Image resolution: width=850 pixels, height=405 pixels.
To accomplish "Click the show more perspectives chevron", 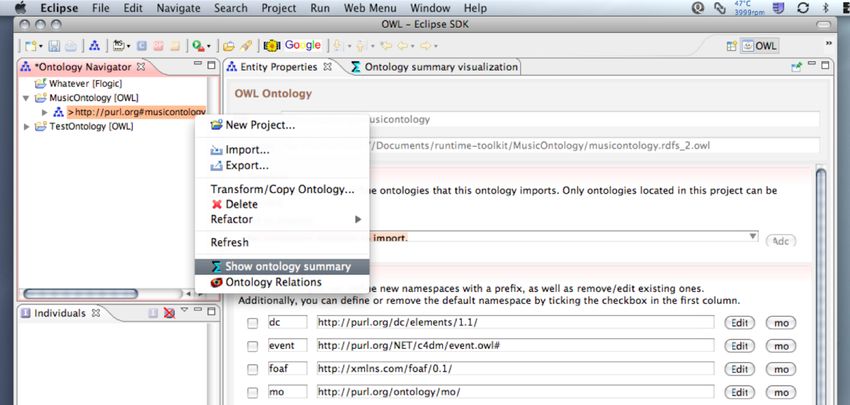I will [828, 43].
